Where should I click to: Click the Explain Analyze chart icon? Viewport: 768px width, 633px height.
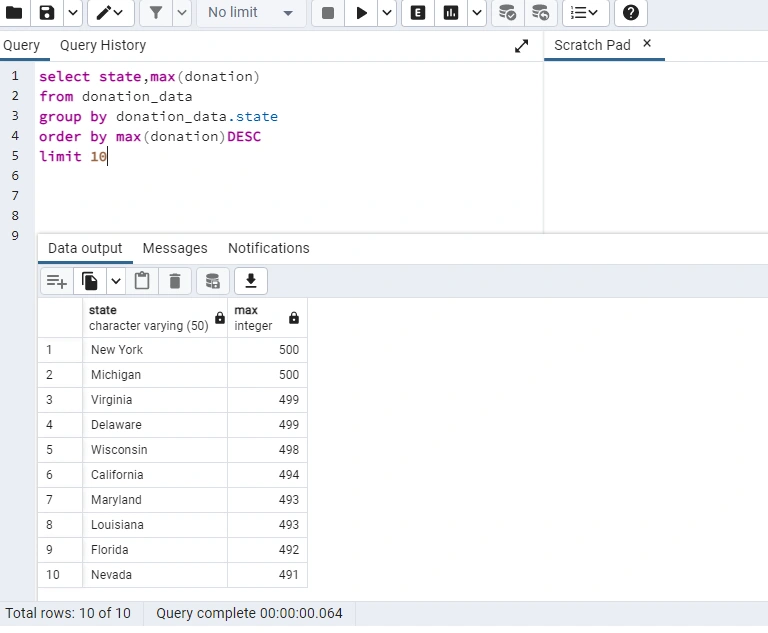coord(451,13)
